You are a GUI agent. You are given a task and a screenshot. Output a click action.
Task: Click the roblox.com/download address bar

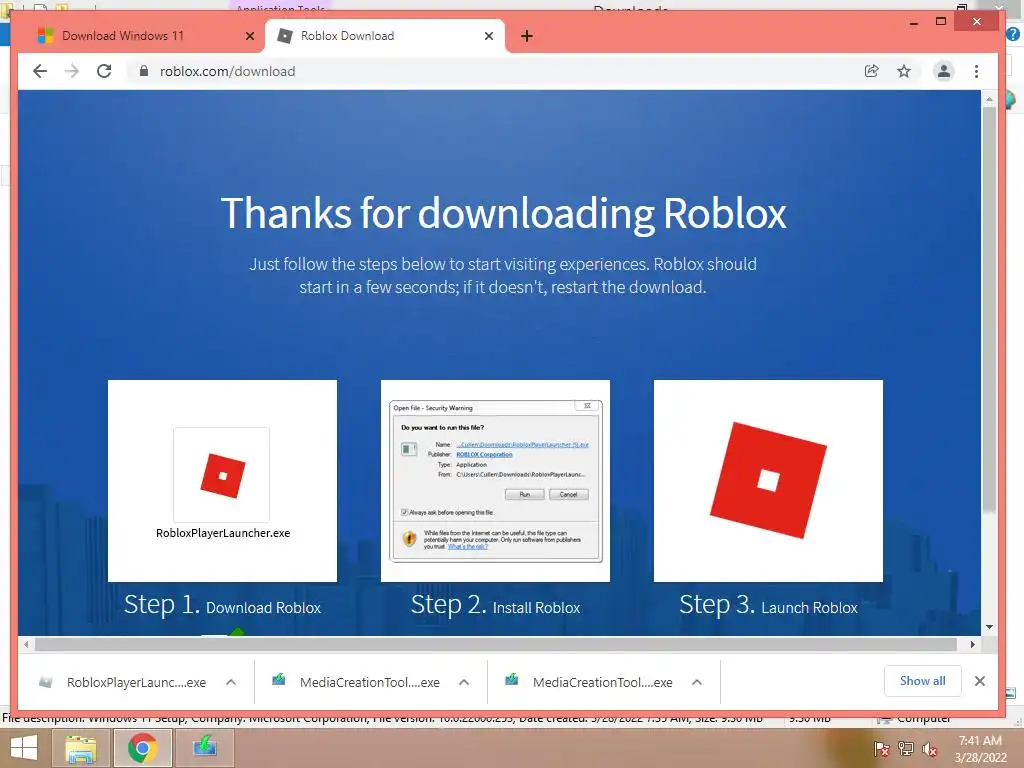[x=496, y=71]
